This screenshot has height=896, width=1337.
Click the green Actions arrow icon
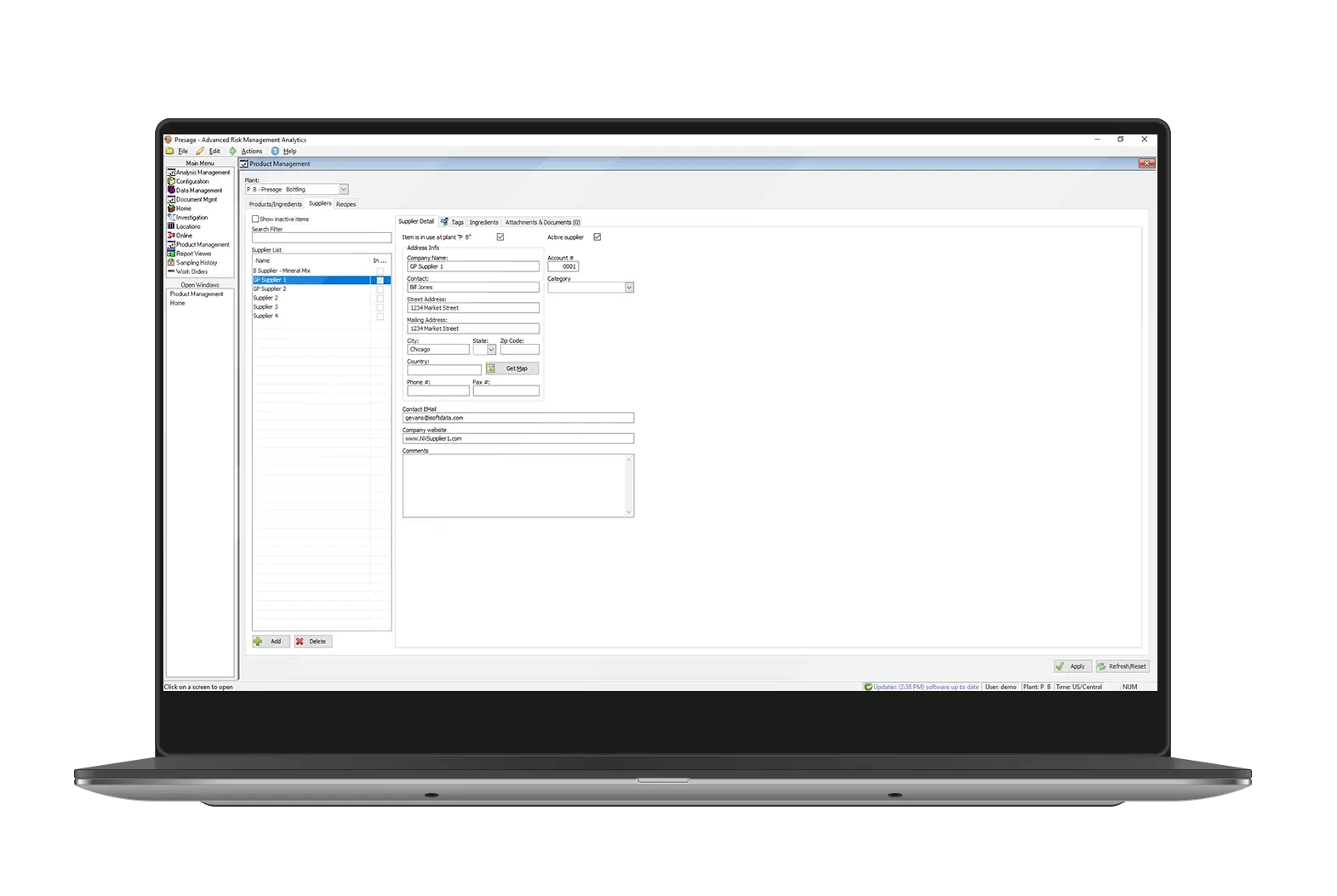coord(233,151)
